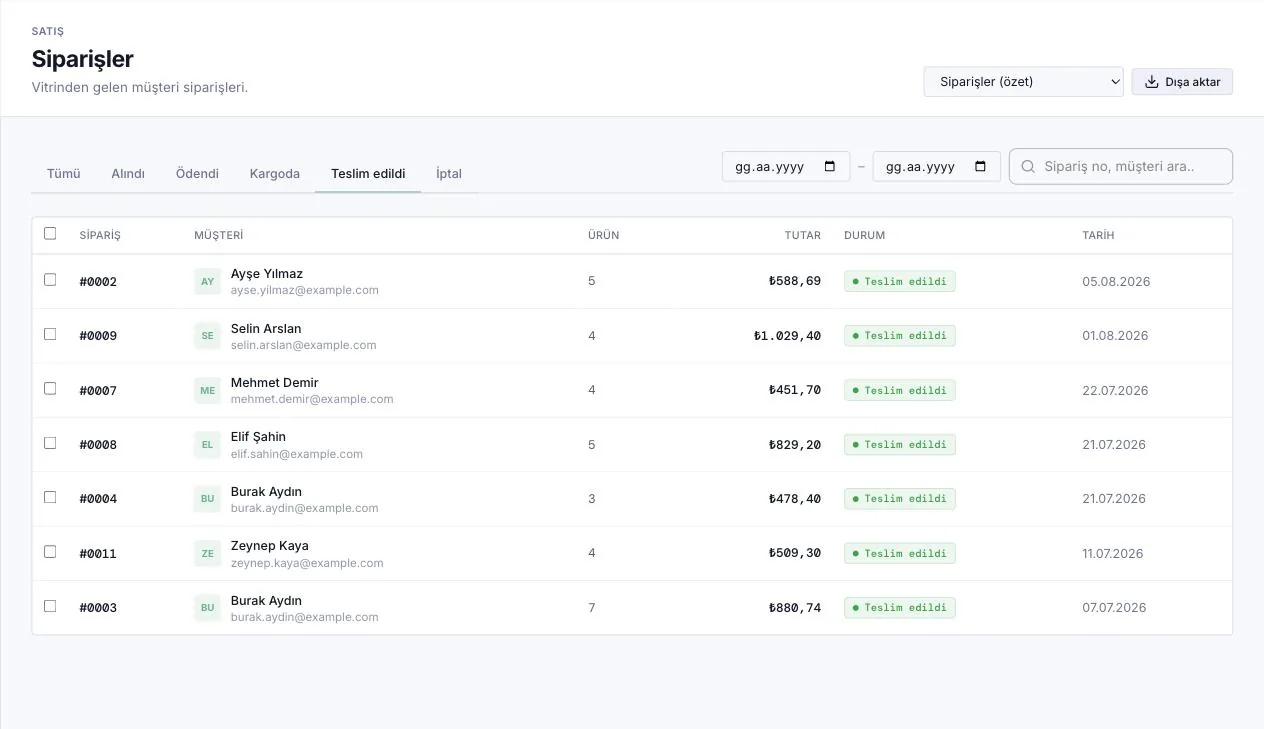Select the Teslim edildi tab
The height and width of the screenshot is (729, 1264).
[x=368, y=174]
